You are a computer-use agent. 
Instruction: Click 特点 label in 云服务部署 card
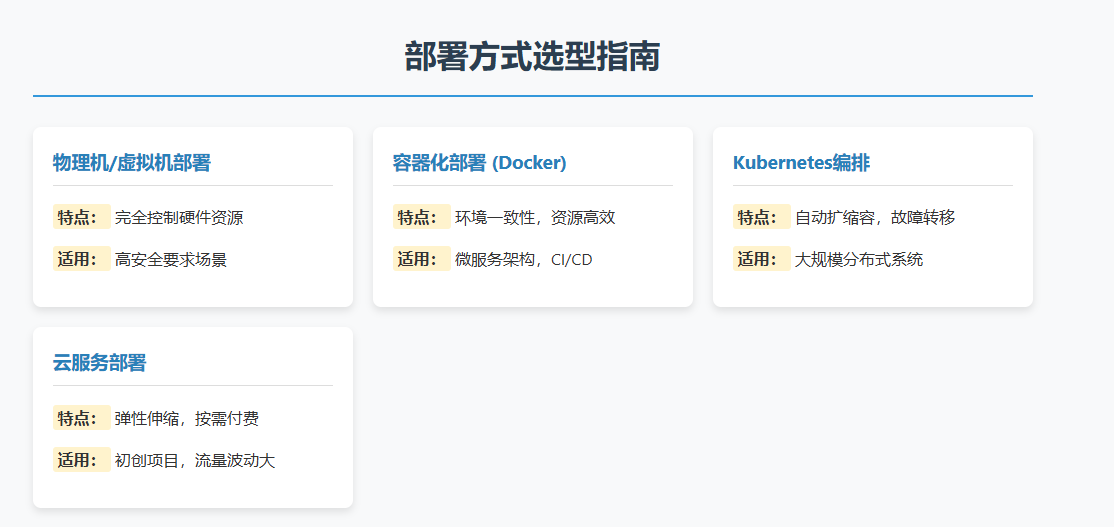click(x=80, y=417)
